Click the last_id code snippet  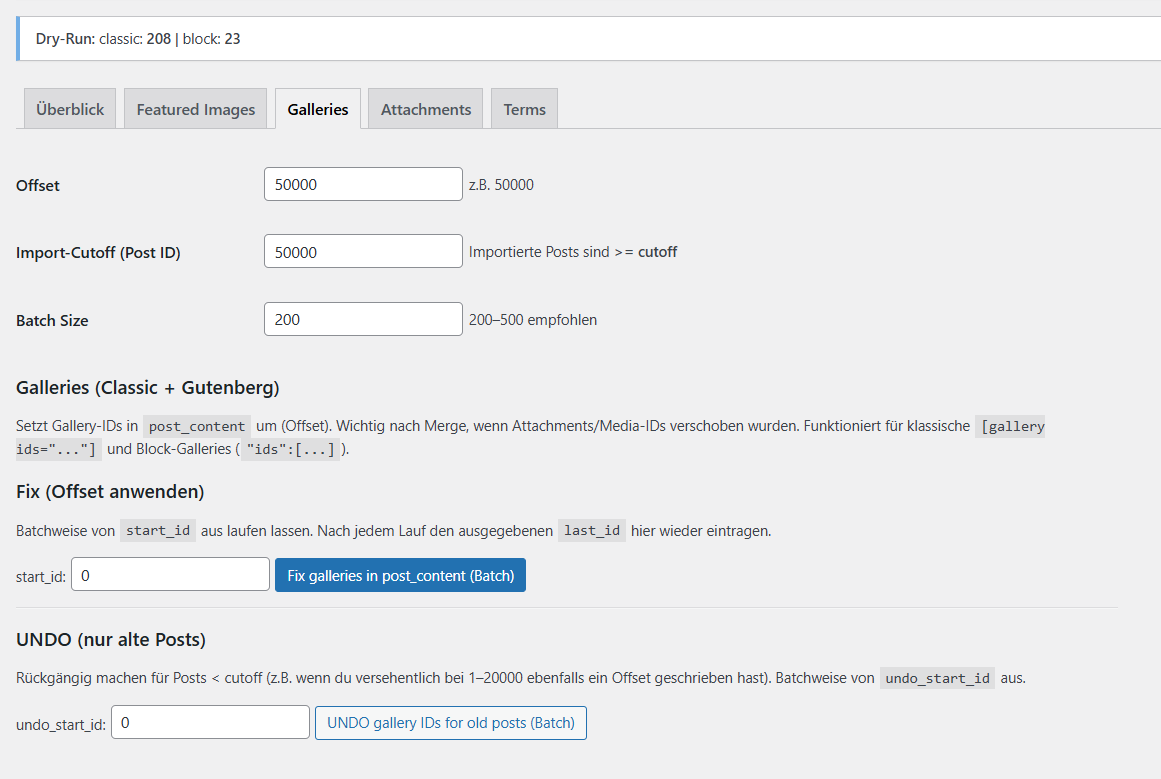pyautogui.click(x=592, y=531)
